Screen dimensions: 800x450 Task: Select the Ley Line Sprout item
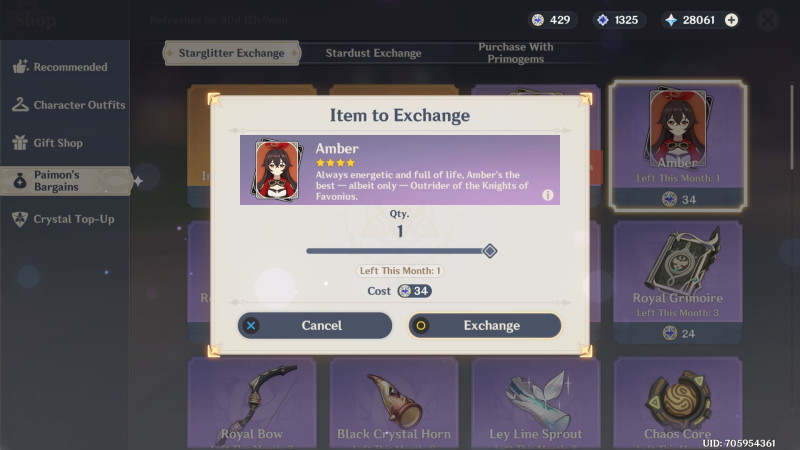tap(536, 403)
